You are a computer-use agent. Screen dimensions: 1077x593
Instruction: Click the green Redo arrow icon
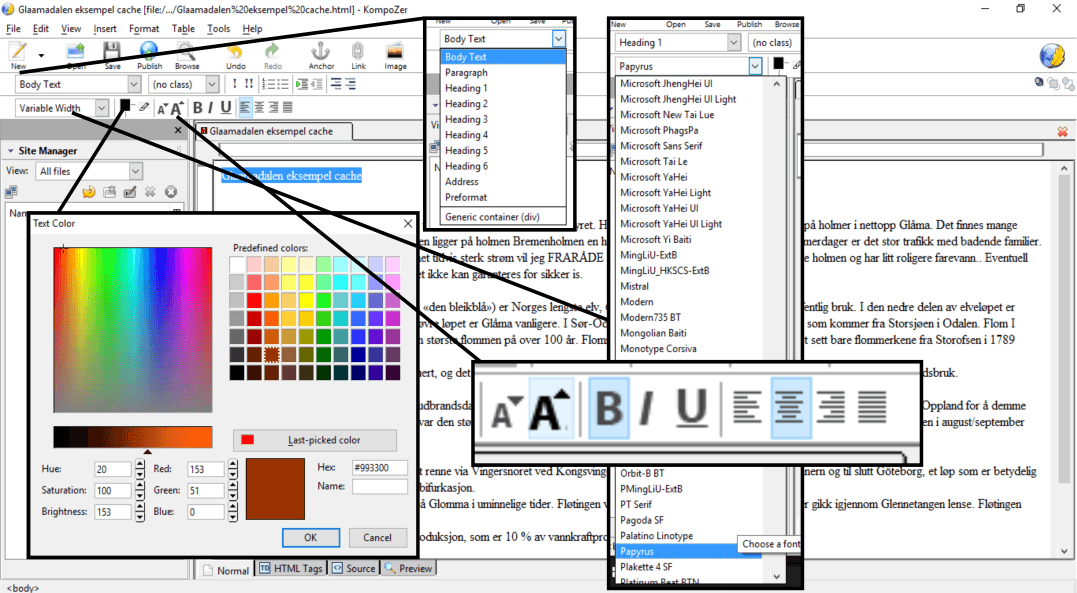pos(273,52)
